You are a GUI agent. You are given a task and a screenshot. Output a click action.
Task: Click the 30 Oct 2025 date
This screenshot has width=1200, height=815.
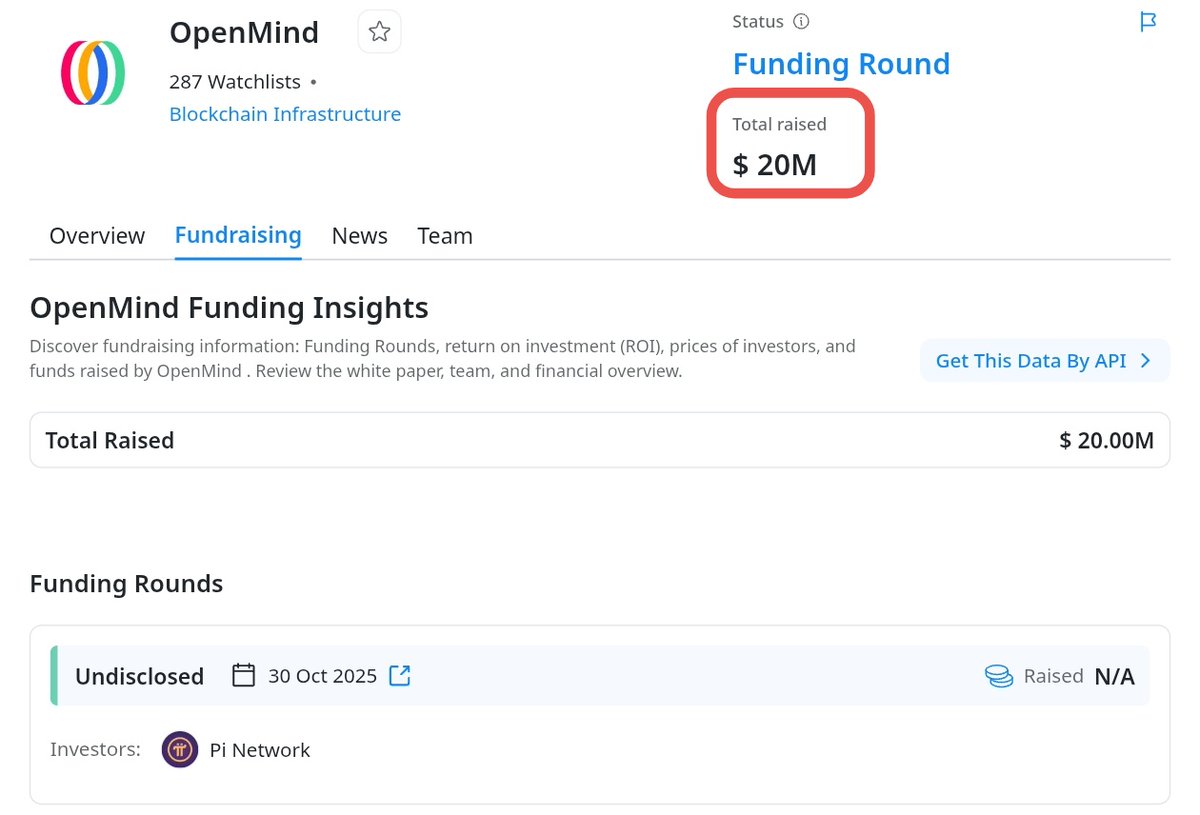point(322,676)
